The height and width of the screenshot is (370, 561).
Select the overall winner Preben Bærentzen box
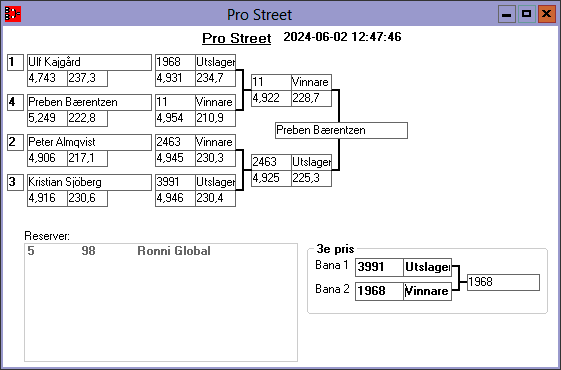coord(341,131)
